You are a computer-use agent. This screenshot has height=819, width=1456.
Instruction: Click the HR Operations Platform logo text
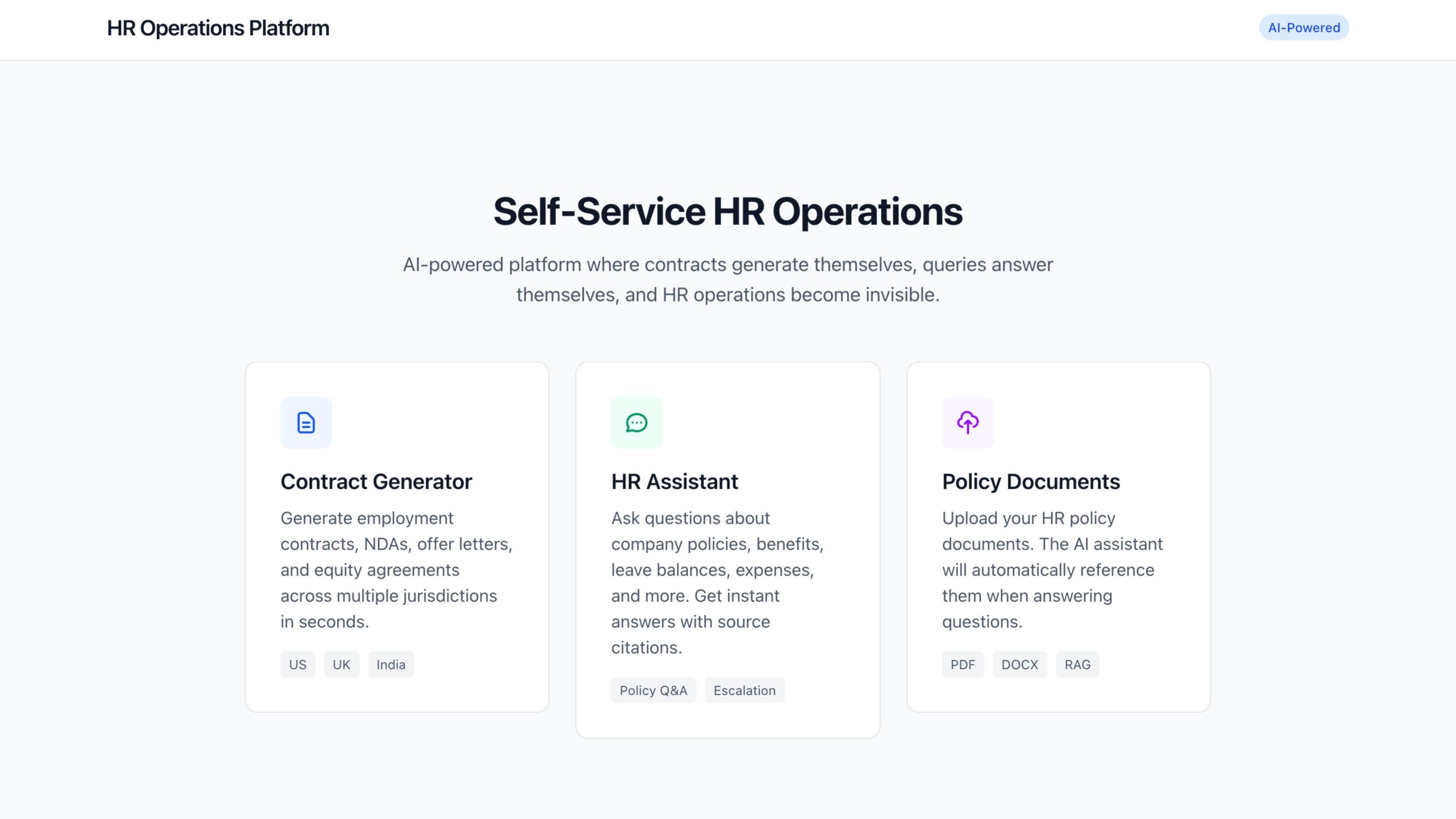click(x=217, y=28)
